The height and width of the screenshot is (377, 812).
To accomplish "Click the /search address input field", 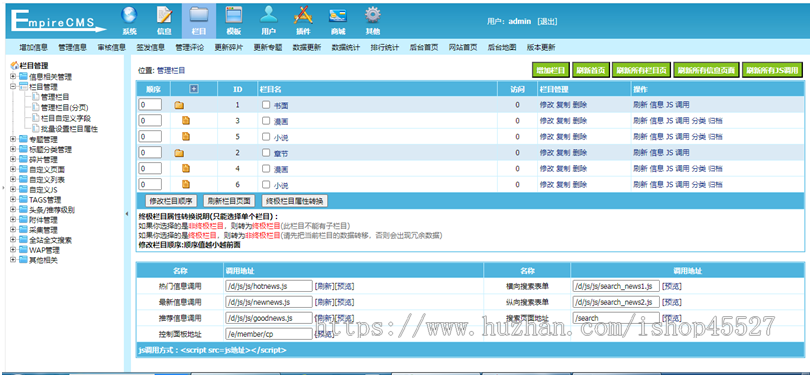I will tap(616, 318).
